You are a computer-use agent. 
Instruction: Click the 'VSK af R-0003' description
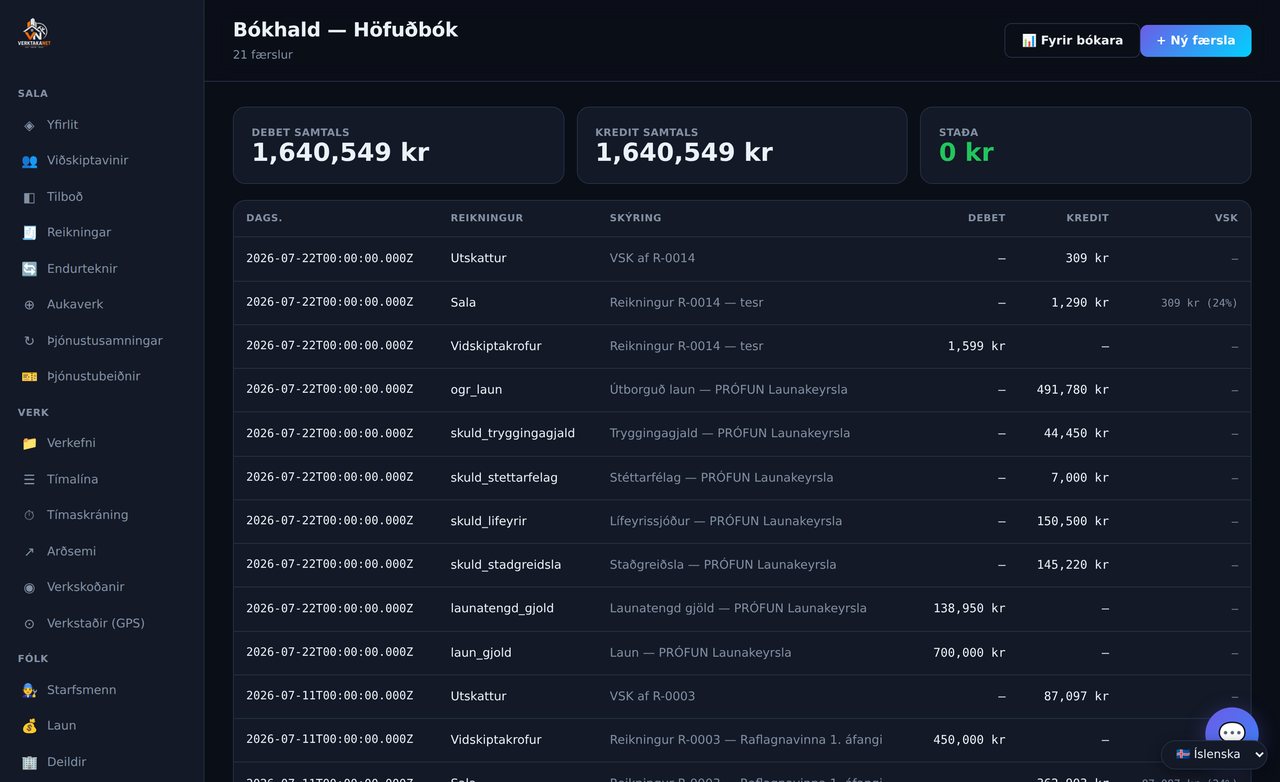pos(652,696)
